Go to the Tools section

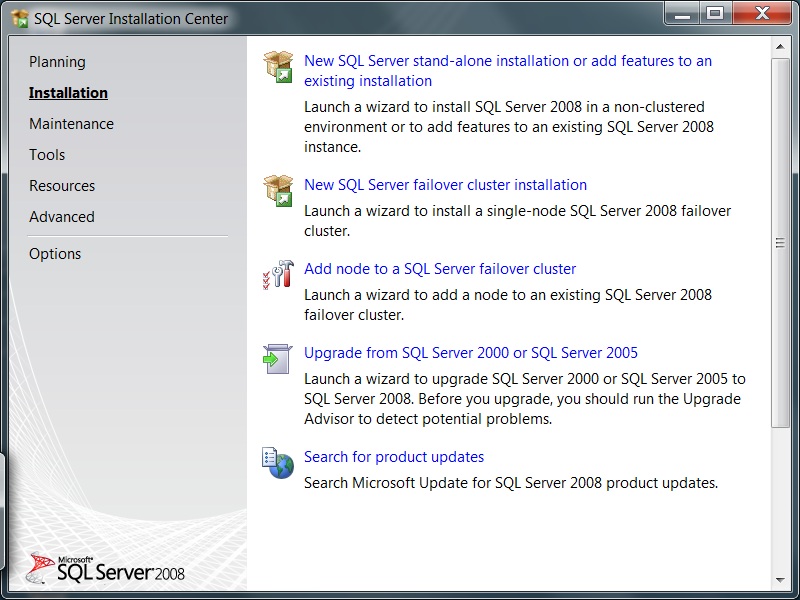point(47,155)
